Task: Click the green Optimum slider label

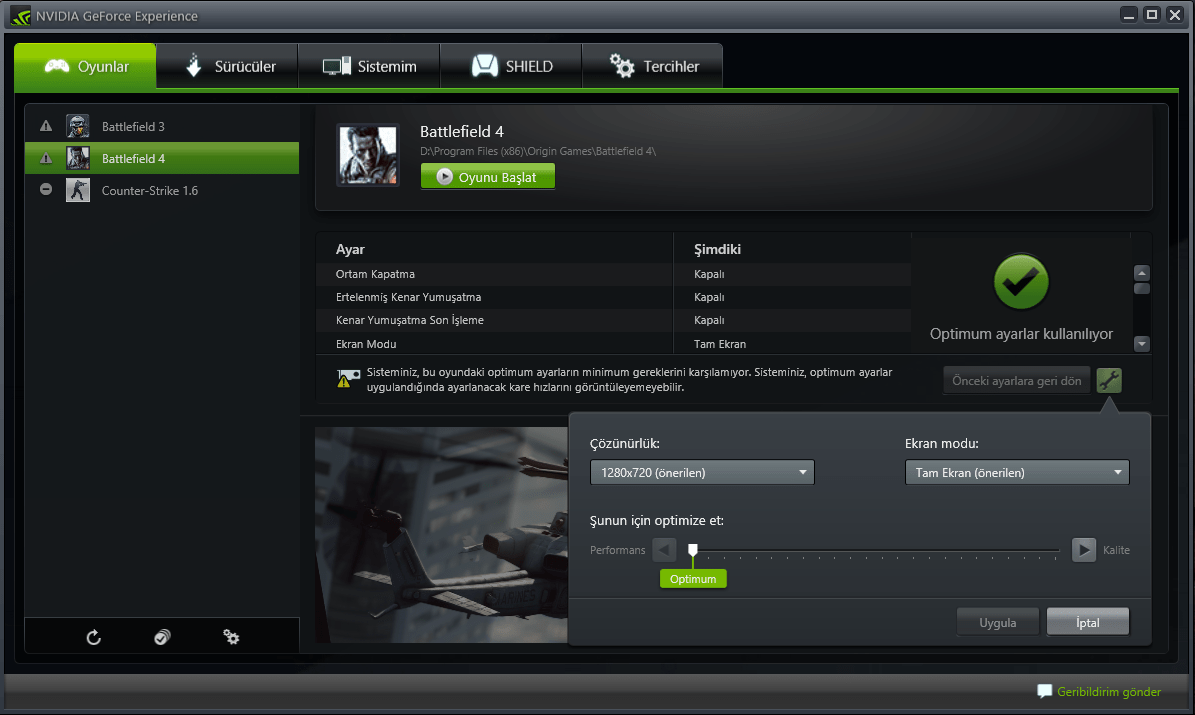Action: pyautogui.click(x=693, y=579)
